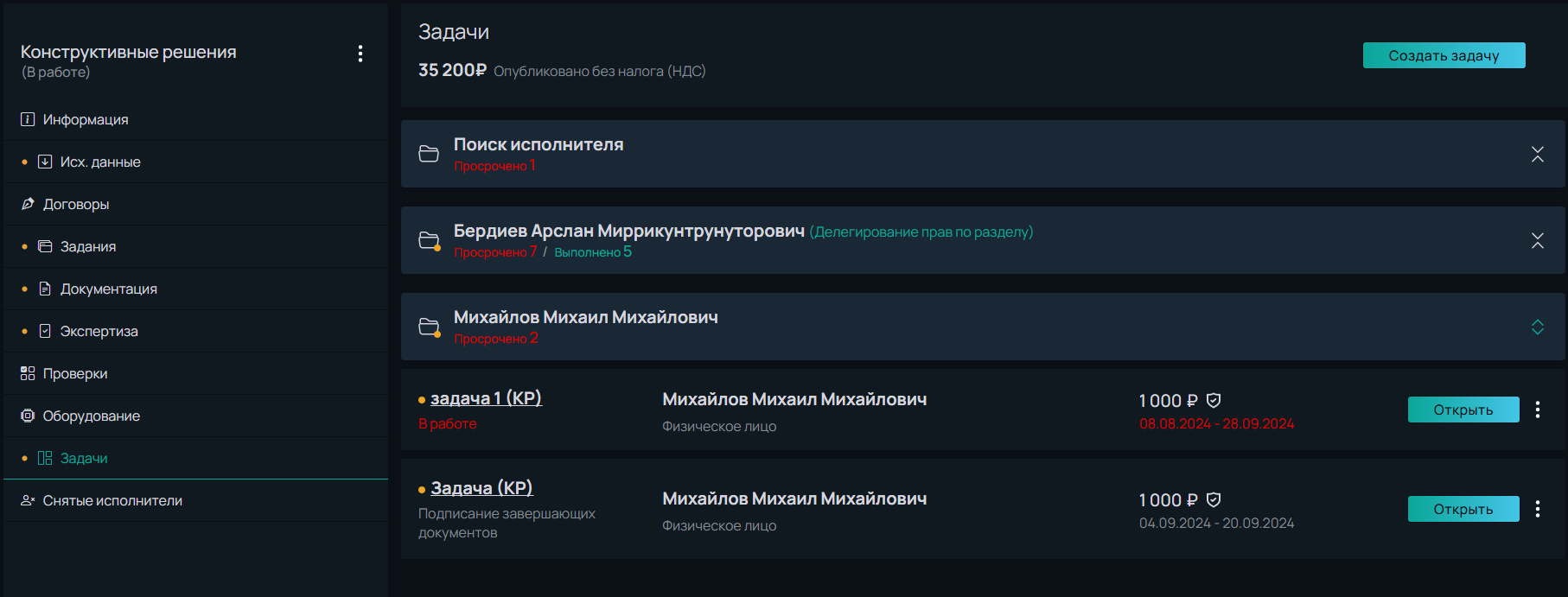The image size is (1568, 597).
Task: Click the folder icon of Михайлов Михаил Михайлович group
Action: coord(429,327)
